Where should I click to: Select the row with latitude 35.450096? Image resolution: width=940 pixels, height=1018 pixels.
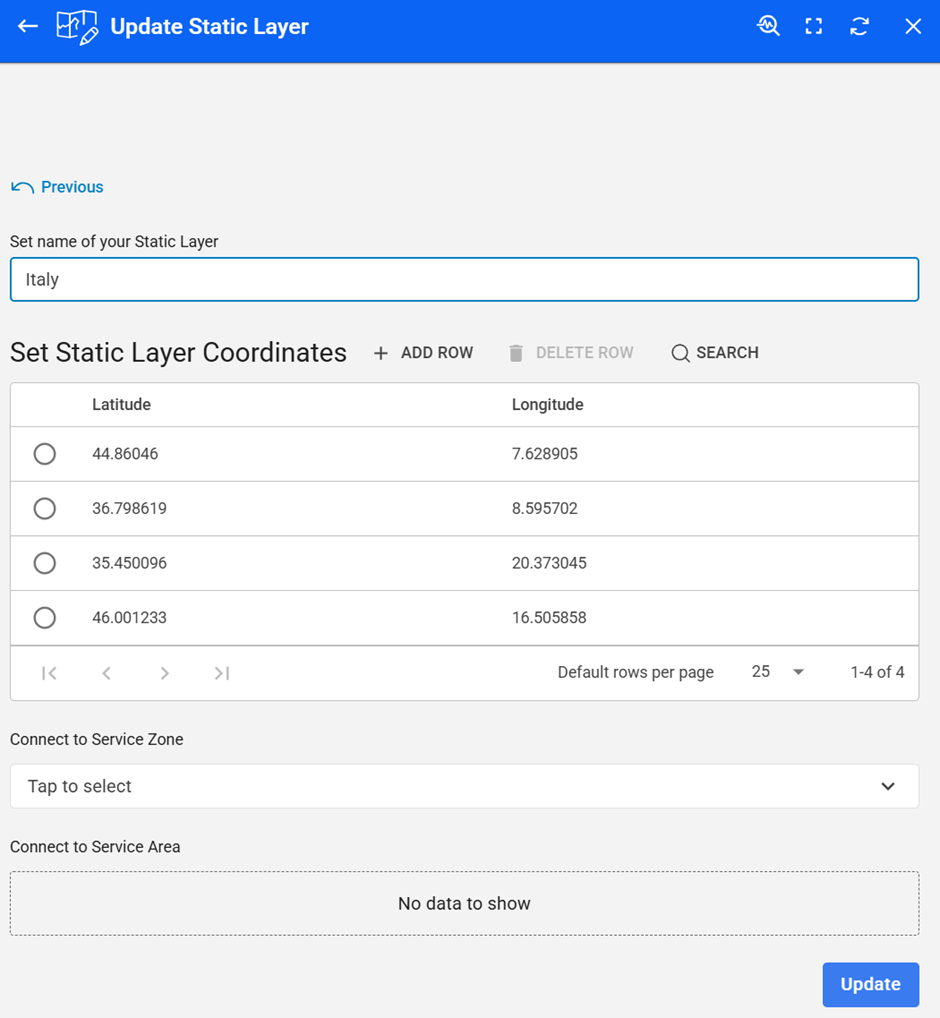tap(45, 563)
